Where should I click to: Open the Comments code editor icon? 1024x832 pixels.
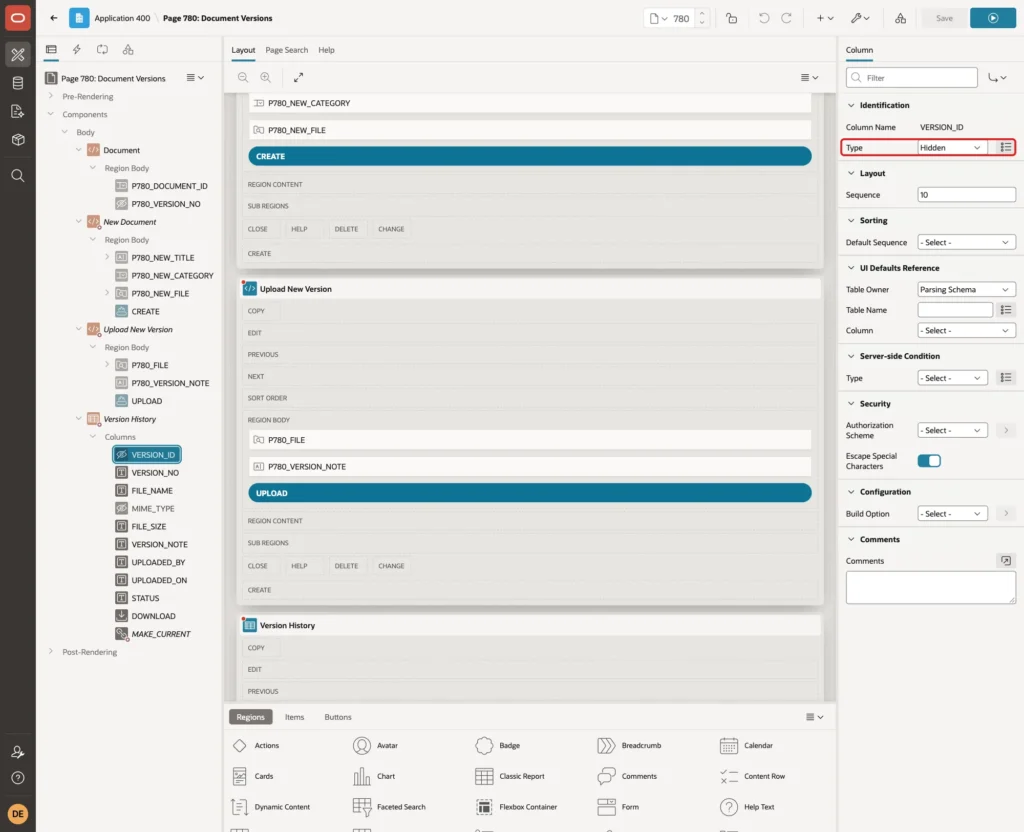pyautogui.click(x=1006, y=560)
